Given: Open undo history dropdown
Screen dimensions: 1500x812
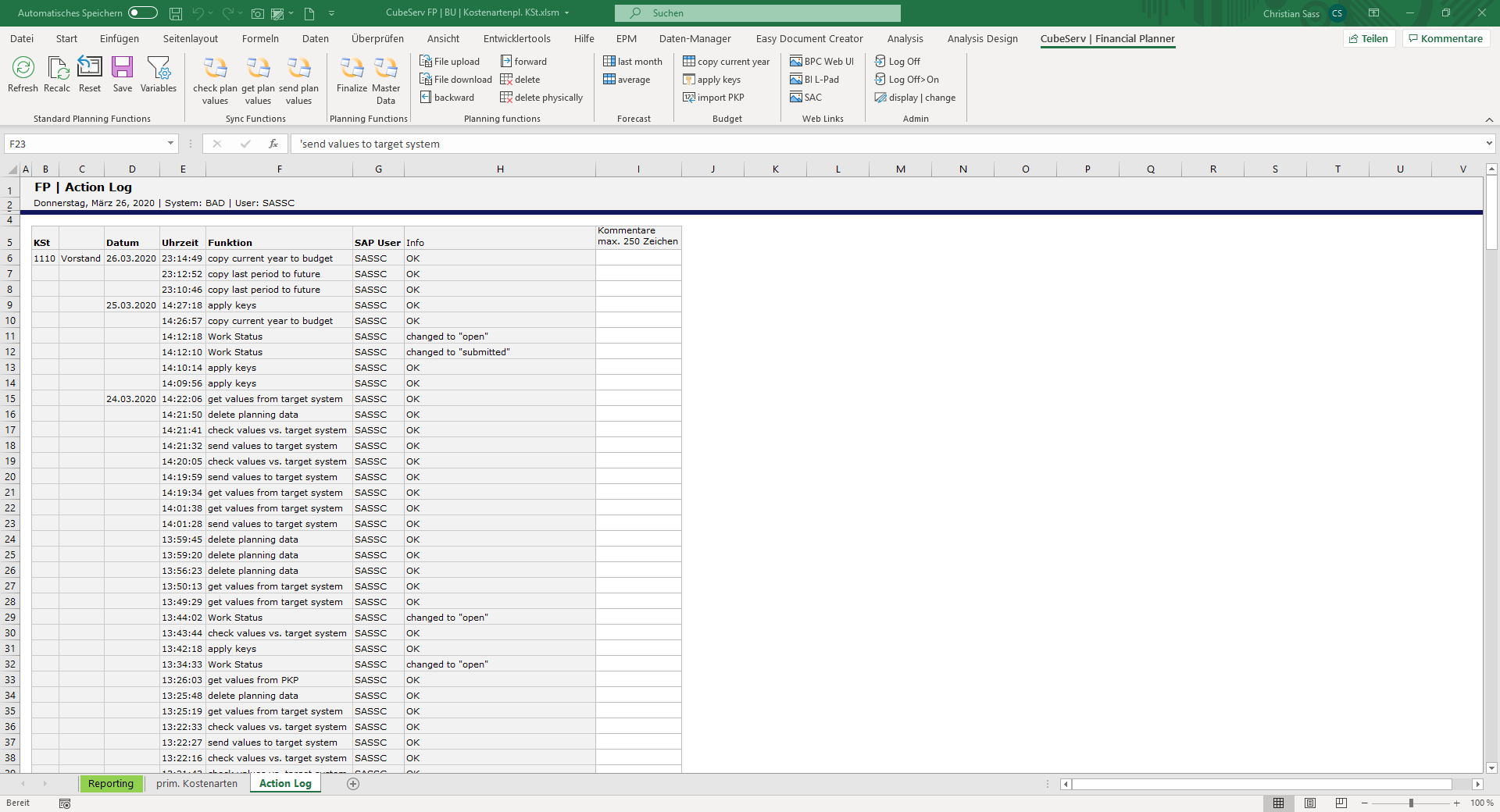Looking at the screenshot, I should point(211,13).
